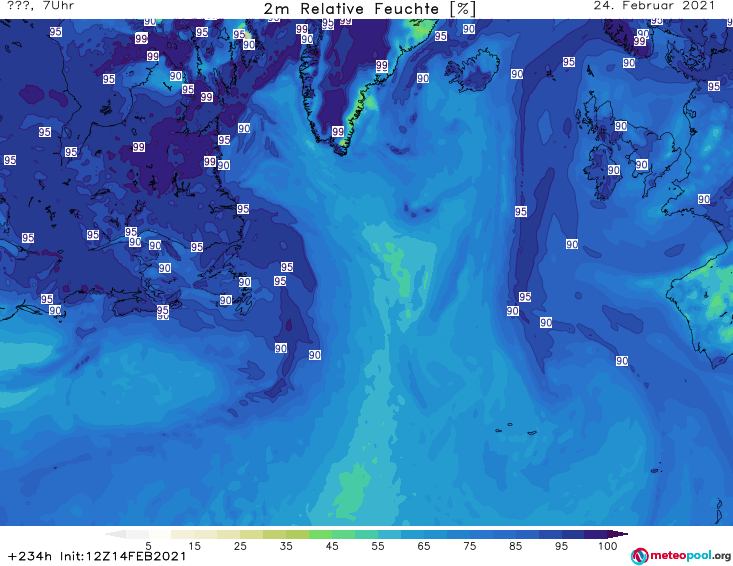733x566 pixels.
Task: Click the 99 label at Greenland's southern tip
Action: click(x=338, y=132)
